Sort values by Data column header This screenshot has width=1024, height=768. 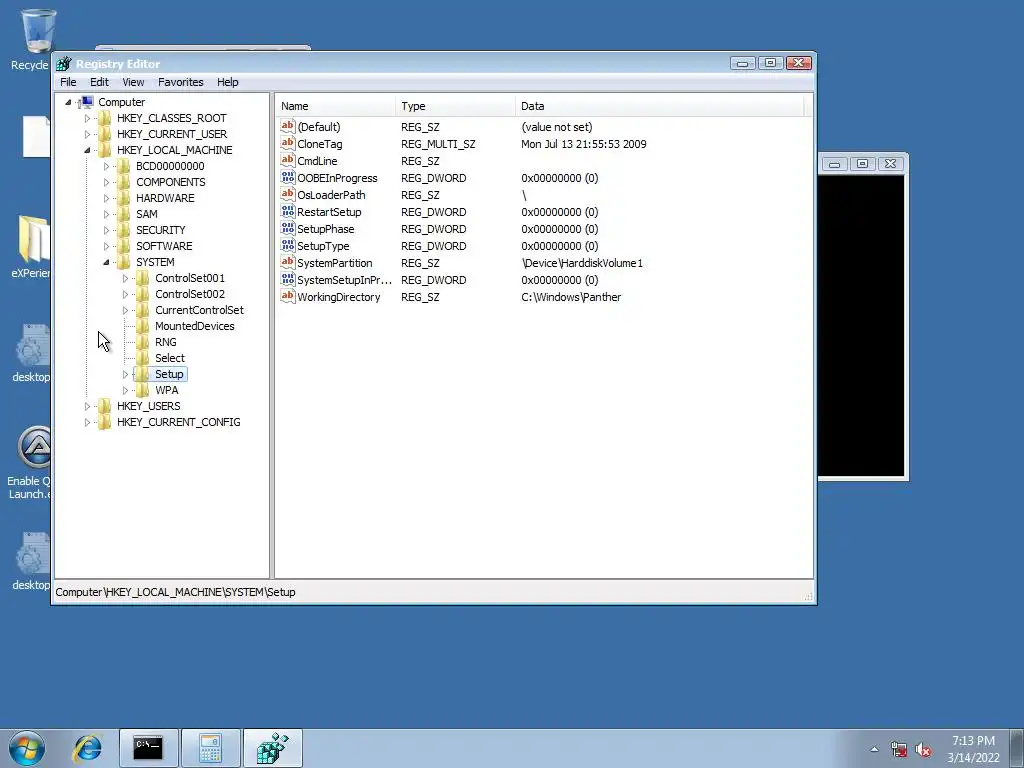point(660,106)
